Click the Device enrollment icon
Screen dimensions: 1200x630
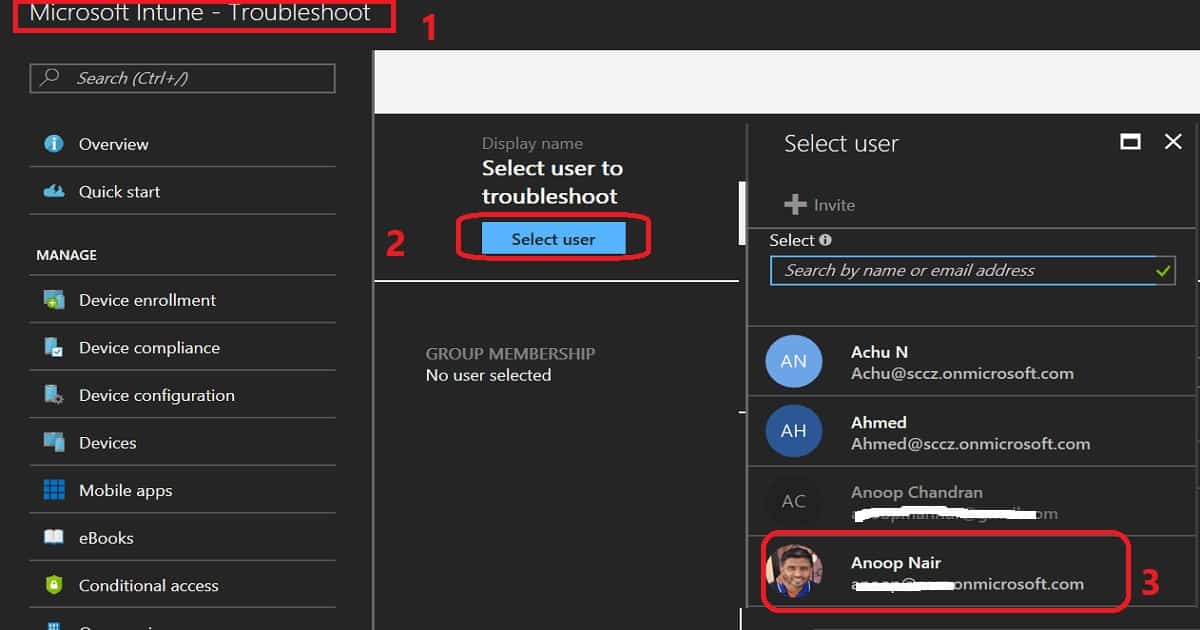coord(54,300)
